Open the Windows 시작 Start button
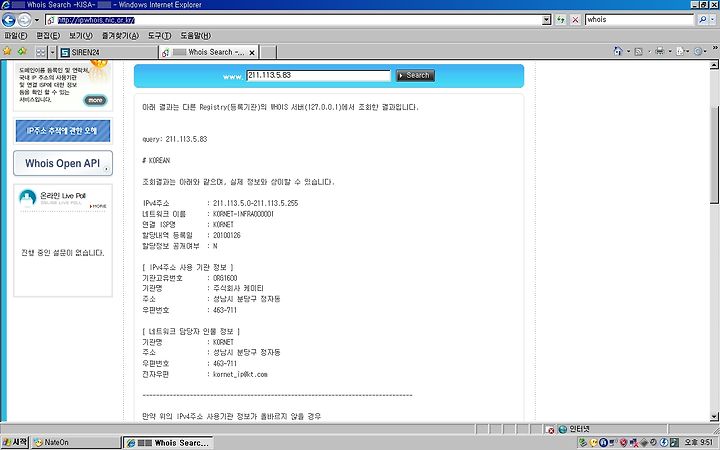Image resolution: width=720 pixels, height=450 pixels. (15, 442)
